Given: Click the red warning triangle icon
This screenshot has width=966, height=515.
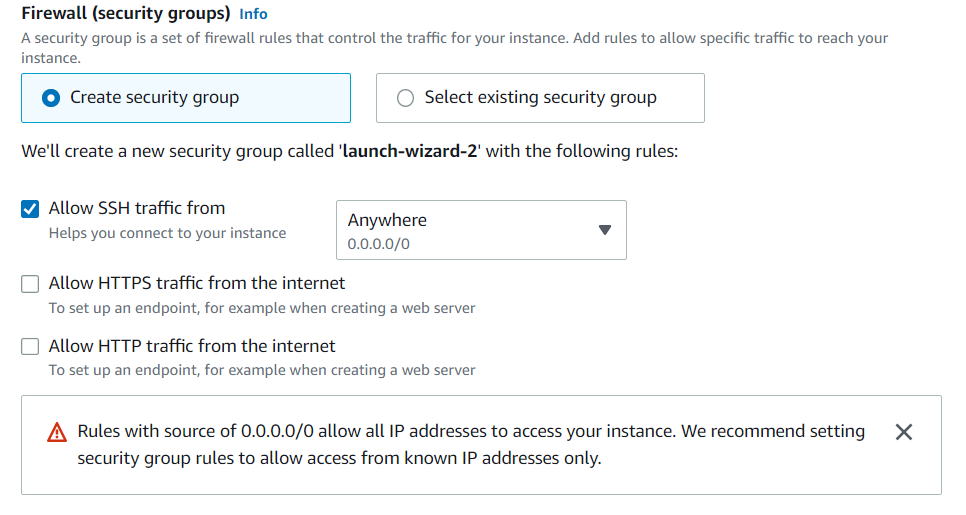Looking at the screenshot, I should click(57, 432).
